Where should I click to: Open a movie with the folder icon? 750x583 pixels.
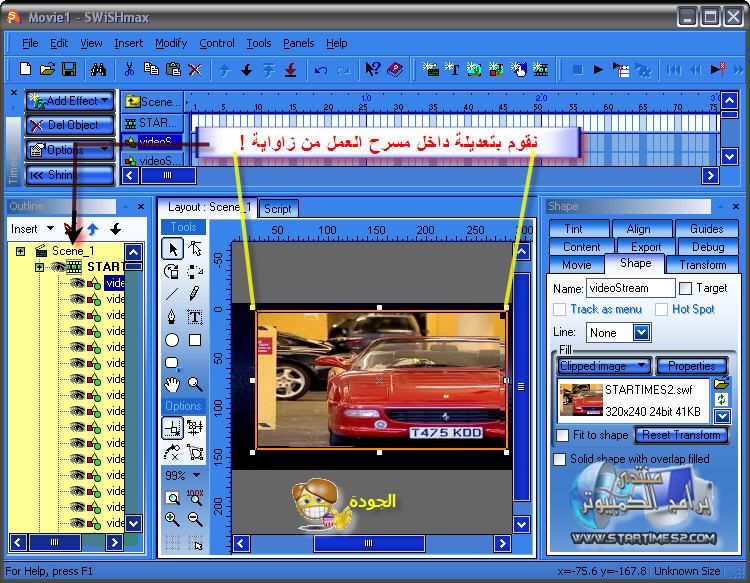[x=47, y=70]
